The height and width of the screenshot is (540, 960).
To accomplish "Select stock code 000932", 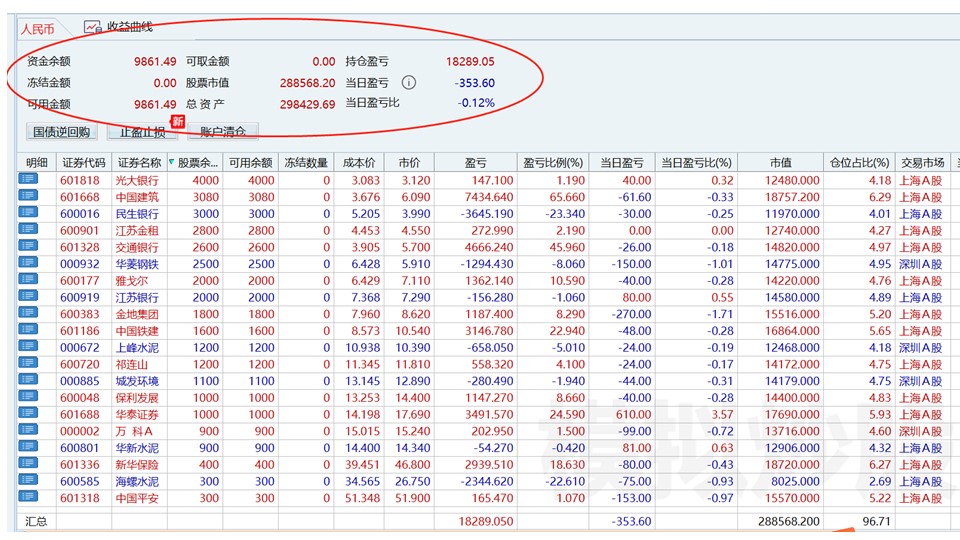I will point(80,264).
